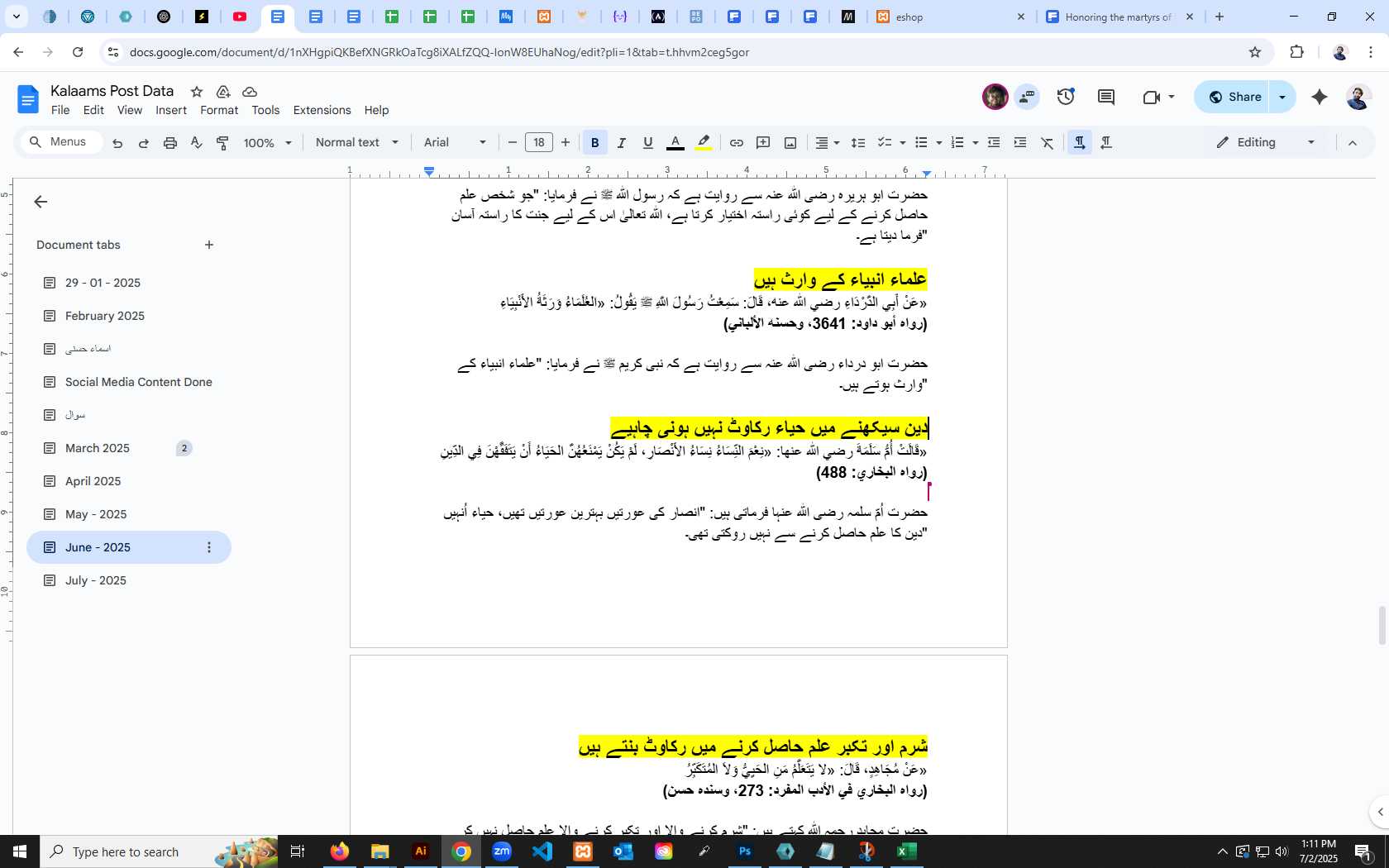Collapse document tabs with back arrow
1389x868 pixels.
41,202
